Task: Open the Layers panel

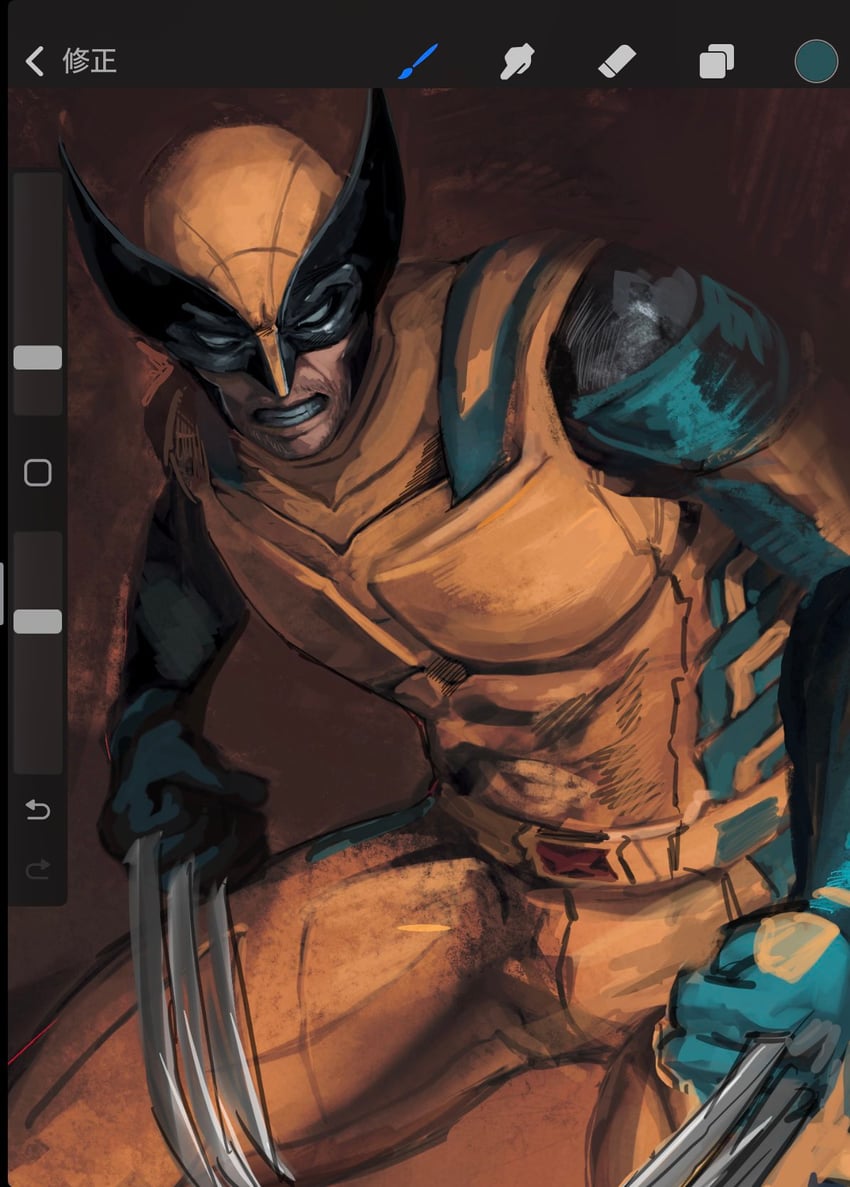Action: pos(716,61)
